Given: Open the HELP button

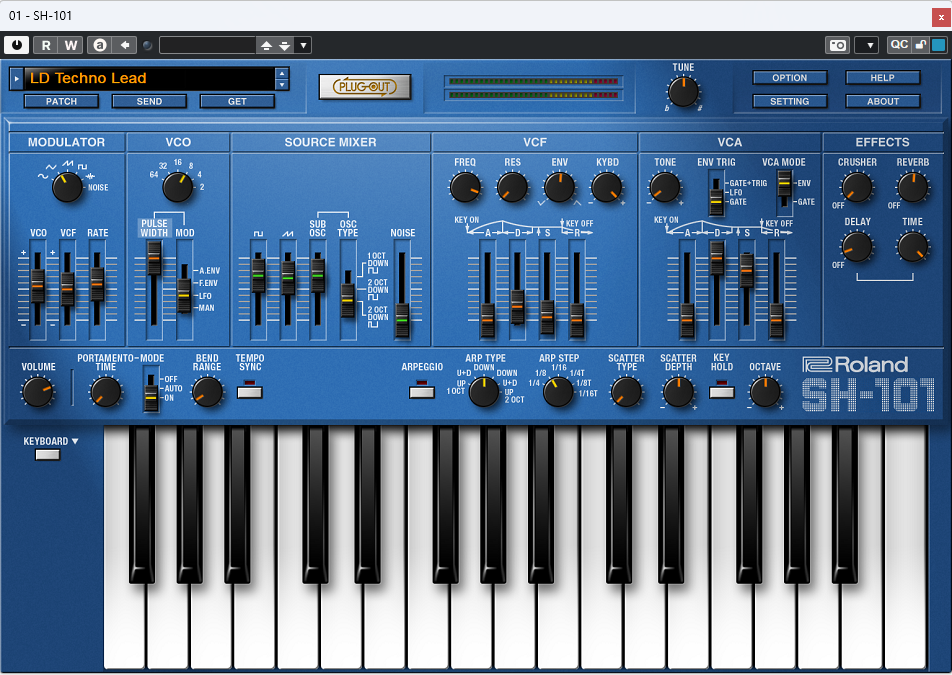Looking at the screenshot, I should pos(883,78).
